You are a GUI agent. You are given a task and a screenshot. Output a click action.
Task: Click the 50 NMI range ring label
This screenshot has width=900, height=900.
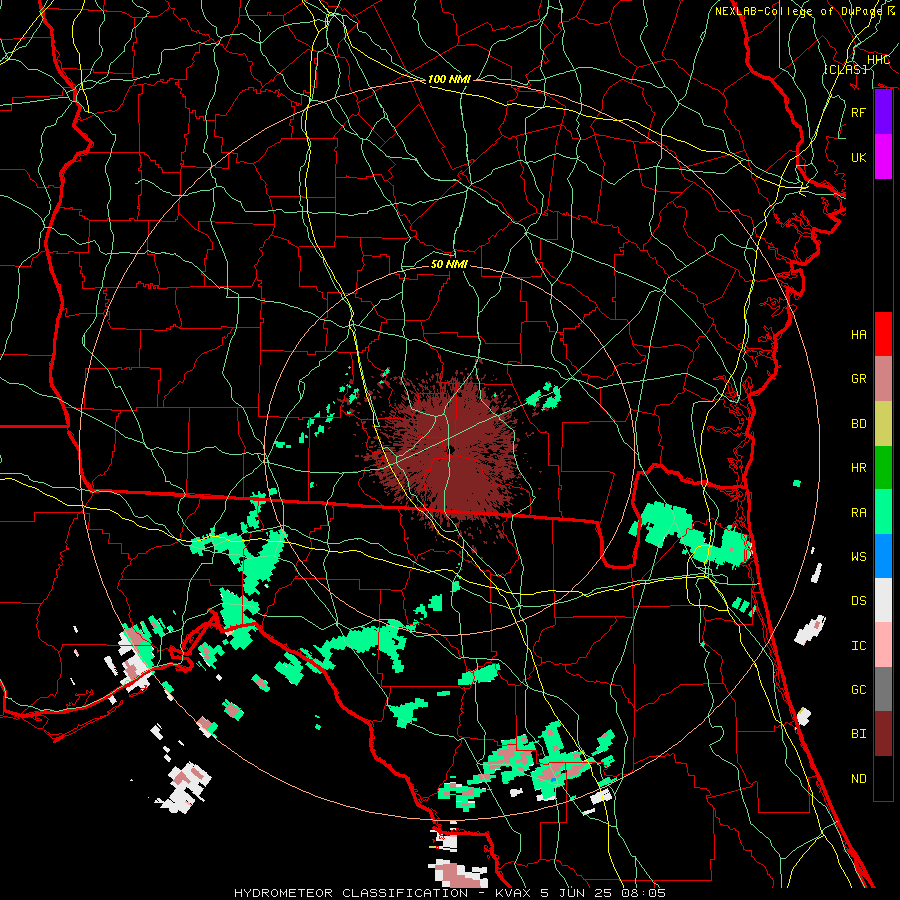(449, 264)
